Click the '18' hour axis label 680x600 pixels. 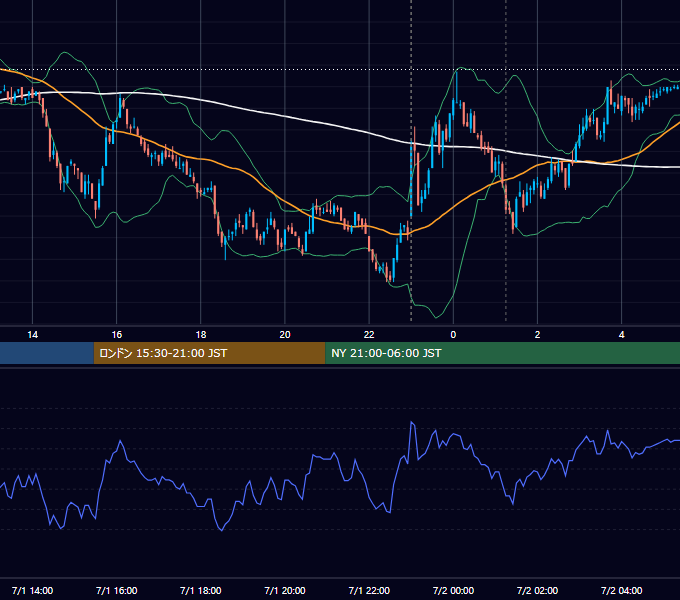tap(201, 335)
